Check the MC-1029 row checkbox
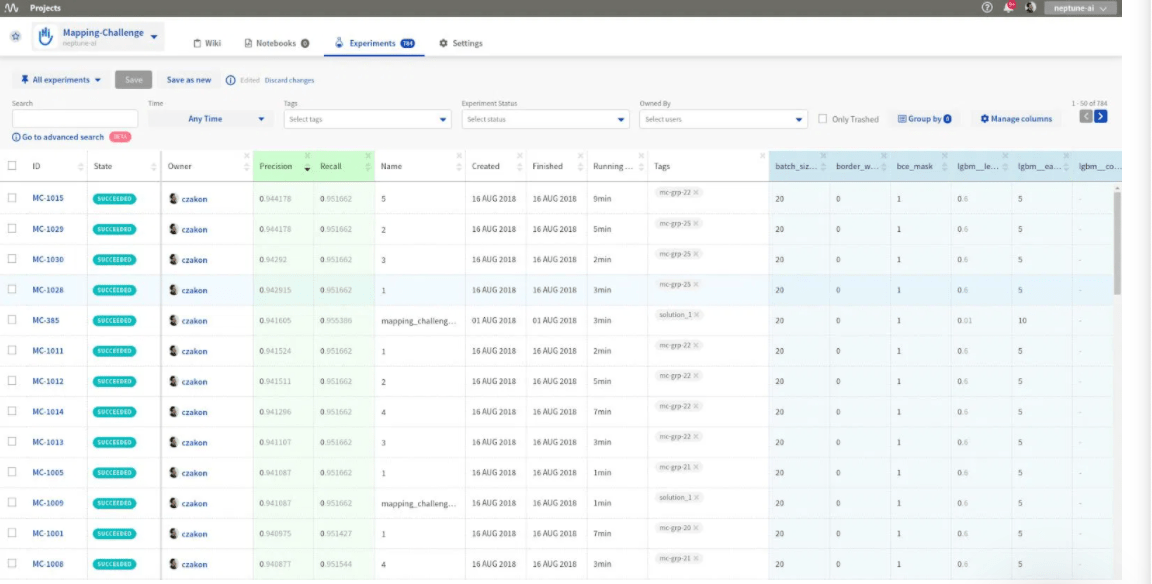Image resolution: width=1152 pixels, height=584 pixels. 12,228
